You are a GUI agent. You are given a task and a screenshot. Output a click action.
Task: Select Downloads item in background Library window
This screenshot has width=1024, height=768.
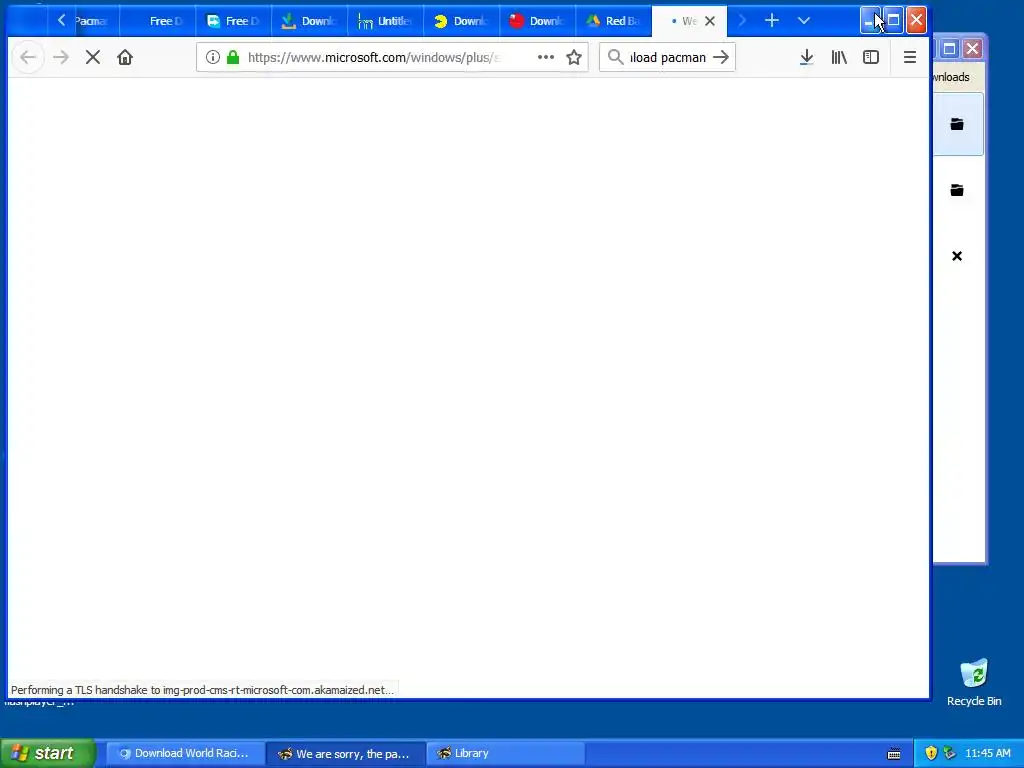951,77
